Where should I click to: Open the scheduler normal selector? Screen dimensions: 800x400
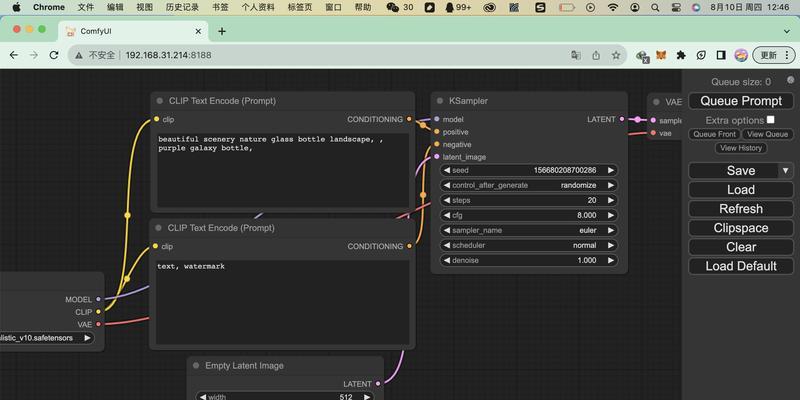(529, 245)
